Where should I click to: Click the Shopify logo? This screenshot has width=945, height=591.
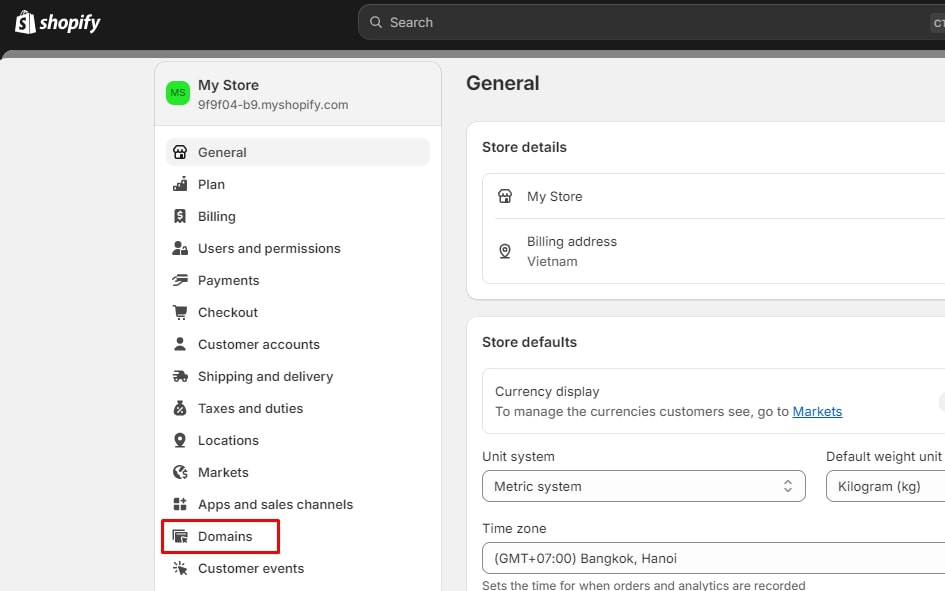pos(57,22)
